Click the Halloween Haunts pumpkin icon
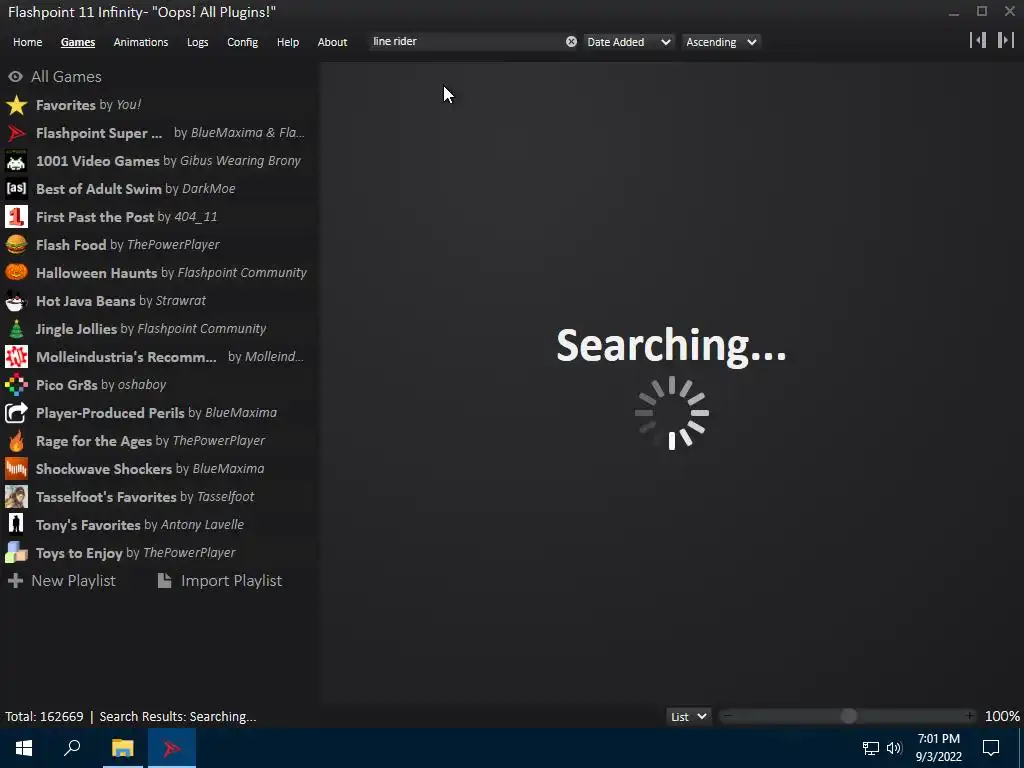 [16, 273]
